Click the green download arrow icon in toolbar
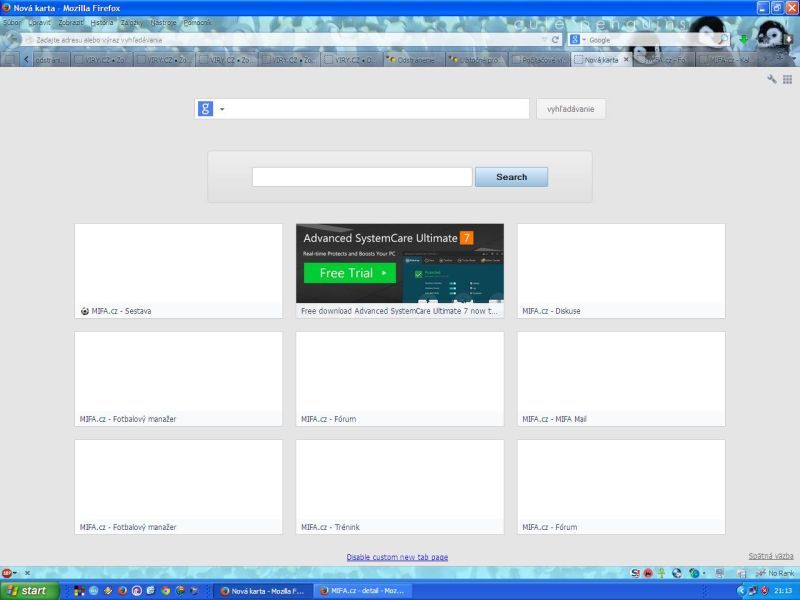 point(744,40)
